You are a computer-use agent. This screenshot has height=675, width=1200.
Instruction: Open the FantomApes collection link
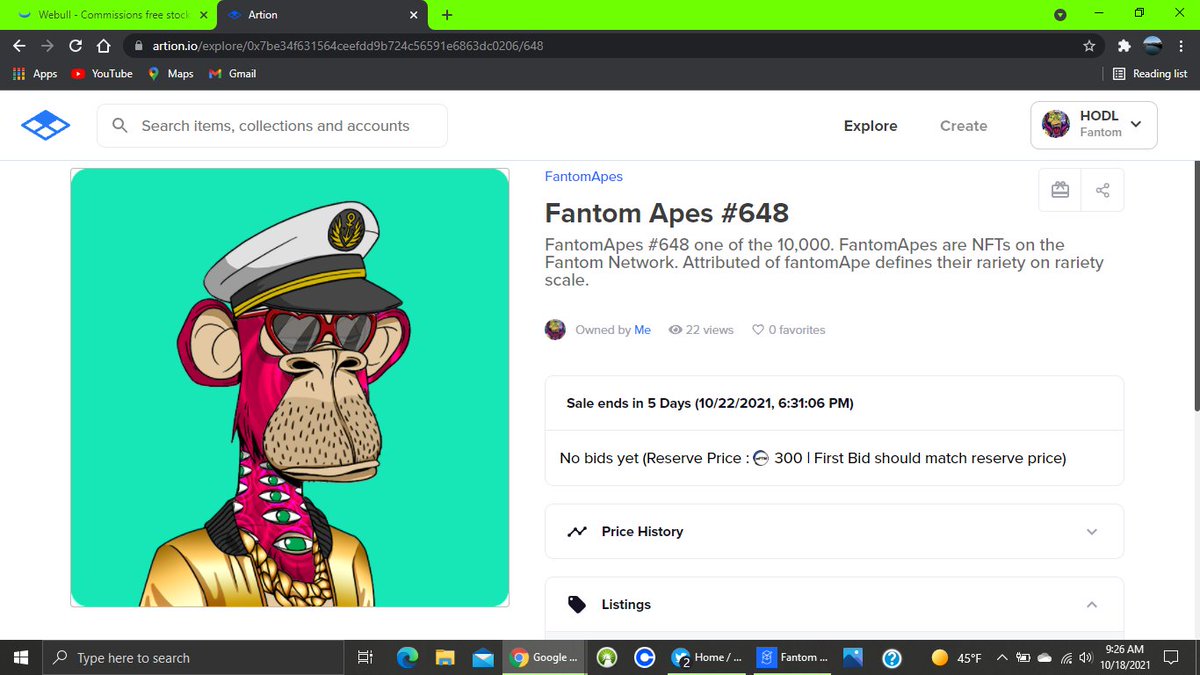pos(584,176)
